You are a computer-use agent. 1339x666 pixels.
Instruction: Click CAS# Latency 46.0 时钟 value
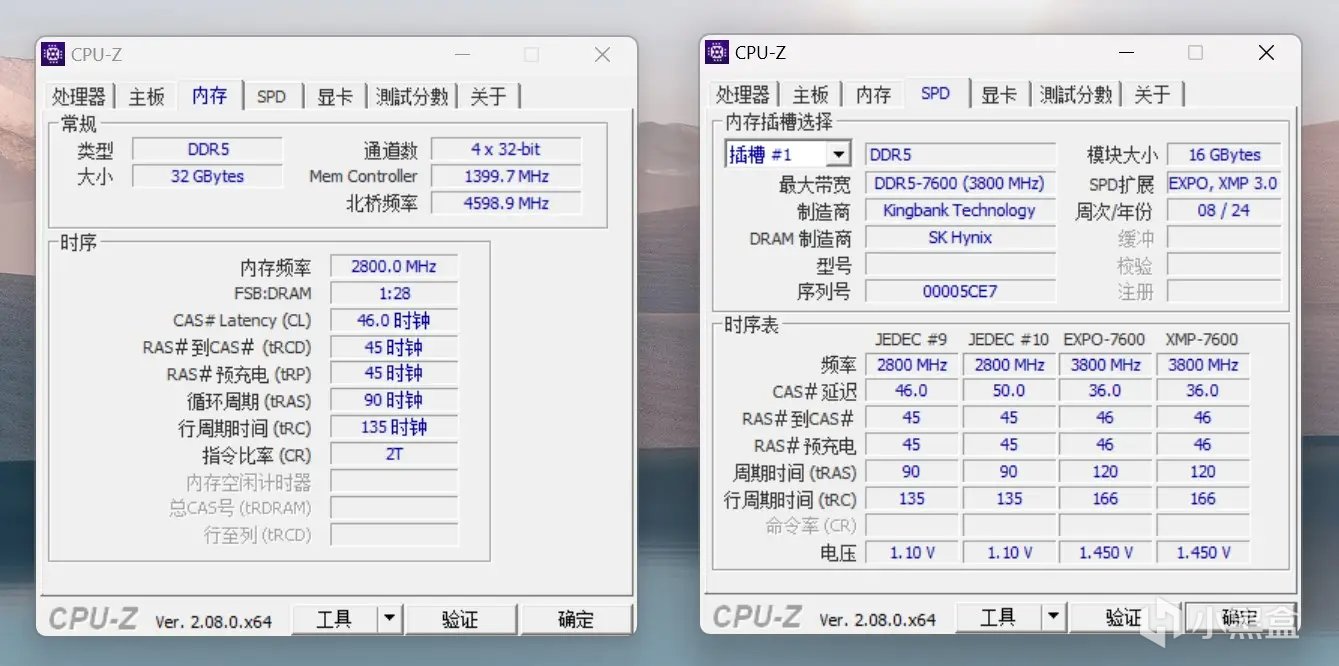pyautogui.click(x=394, y=320)
